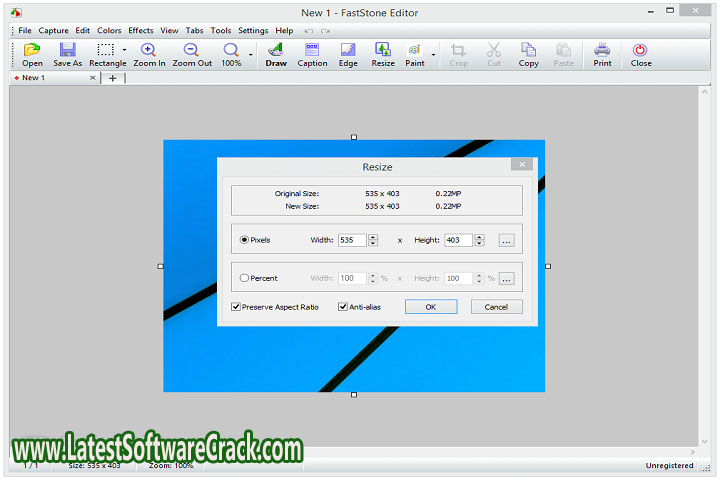Expand the Paint dropdown arrow
Screen dimensions: 720x480
coord(433,55)
